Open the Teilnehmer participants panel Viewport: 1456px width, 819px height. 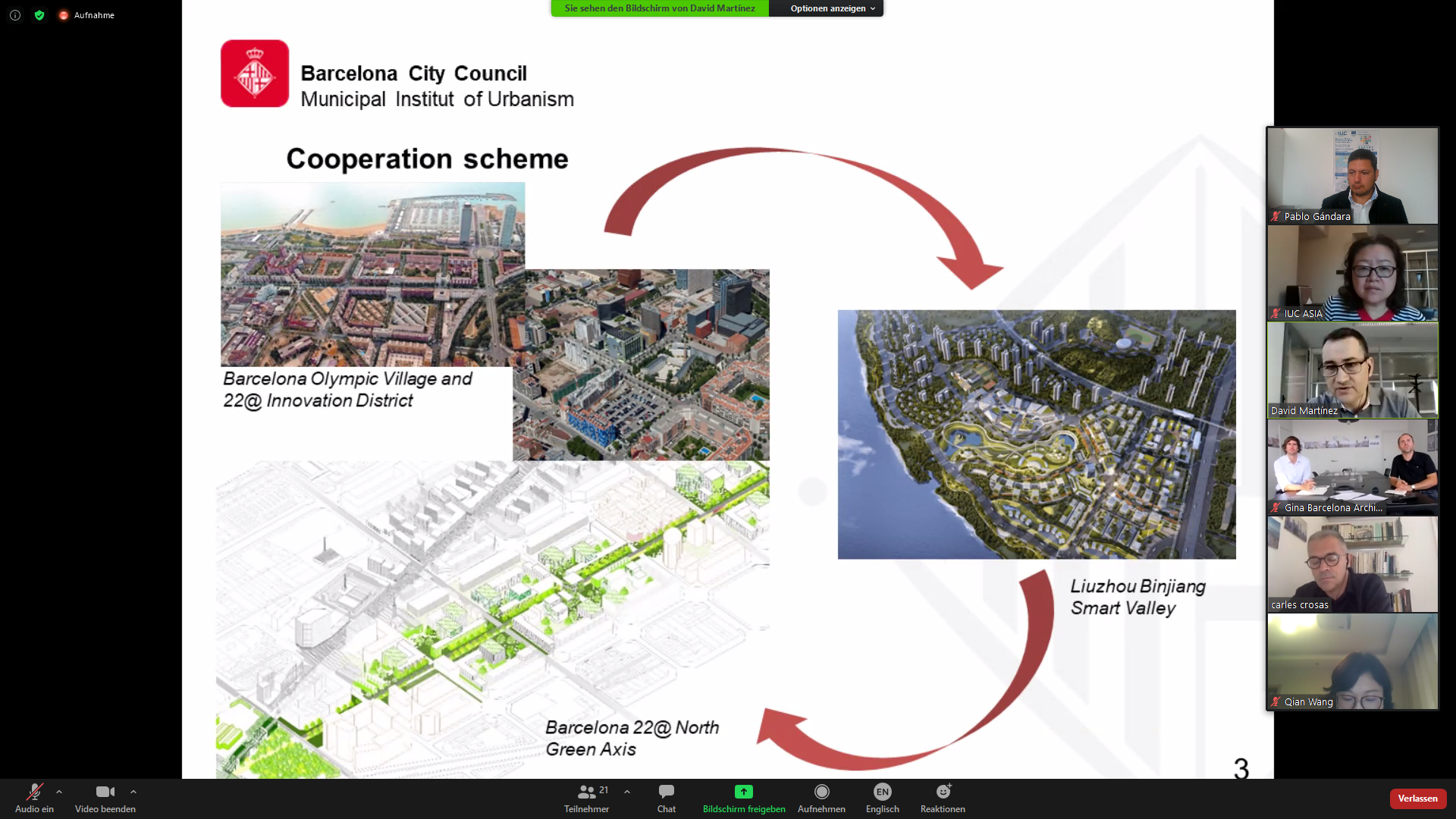tap(586, 792)
